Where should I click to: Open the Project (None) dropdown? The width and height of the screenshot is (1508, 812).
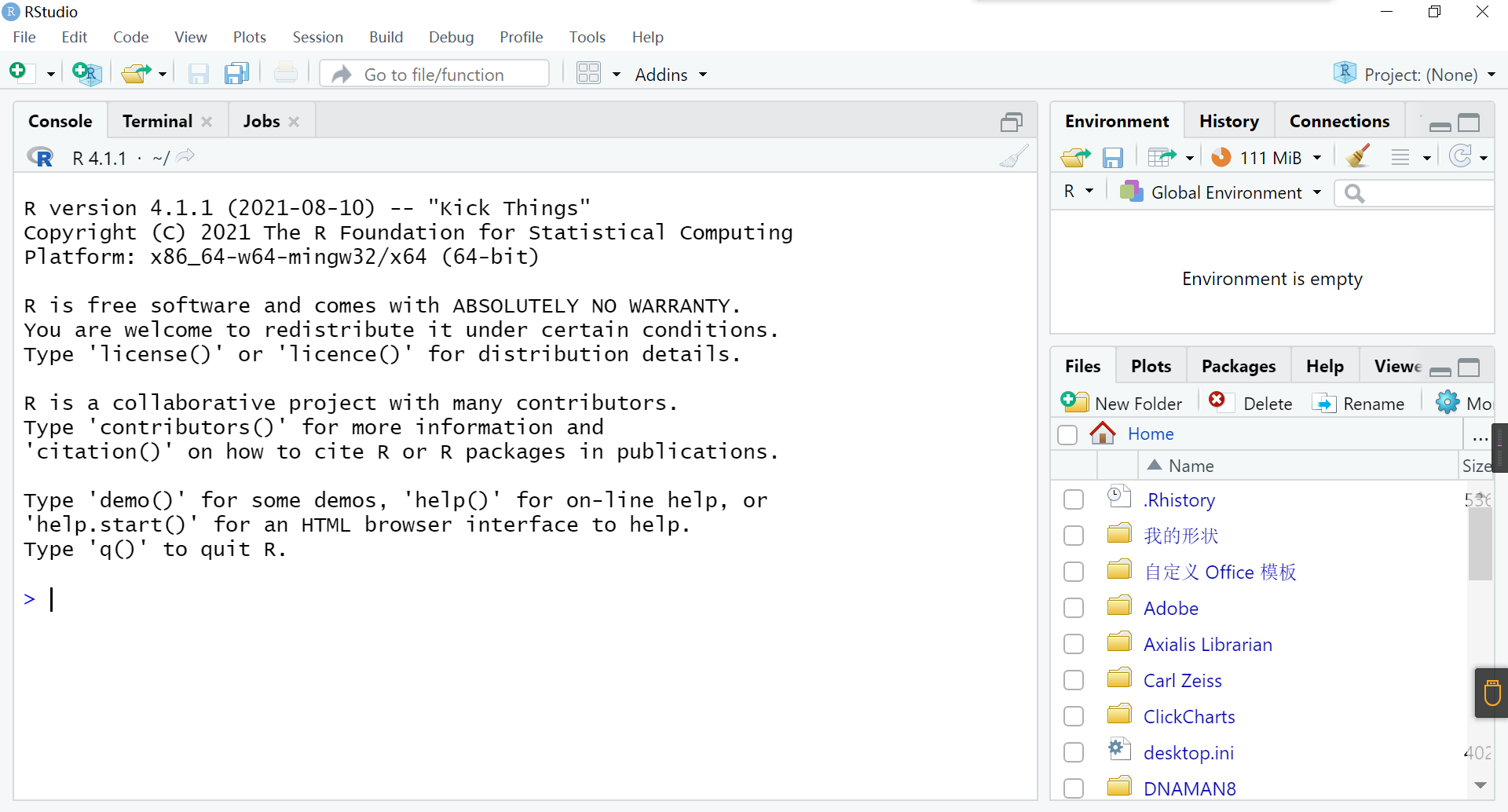click(1415, 74)
